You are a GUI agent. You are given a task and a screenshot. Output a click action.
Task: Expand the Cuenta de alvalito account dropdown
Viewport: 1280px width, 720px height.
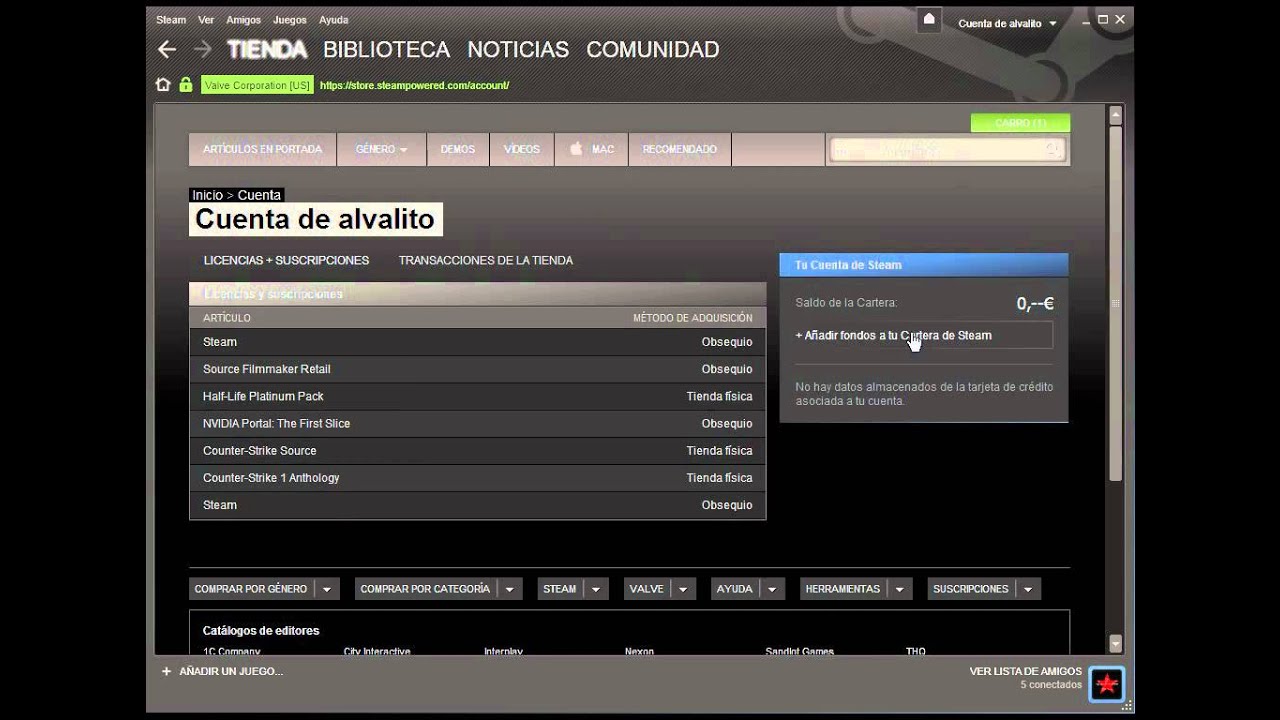click(1007, 23)
